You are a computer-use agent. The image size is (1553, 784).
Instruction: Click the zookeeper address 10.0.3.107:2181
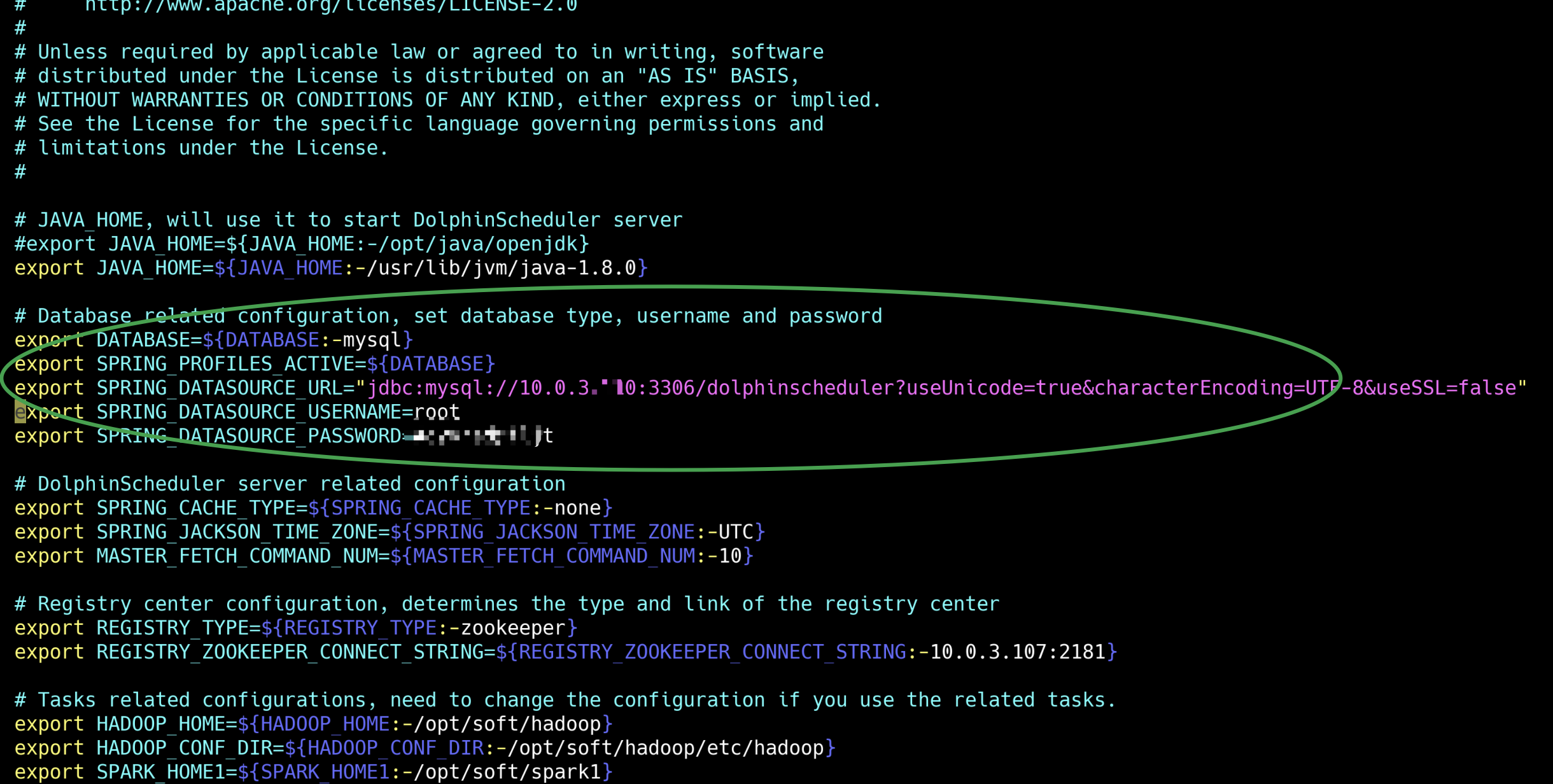(x=1017, y=652)
